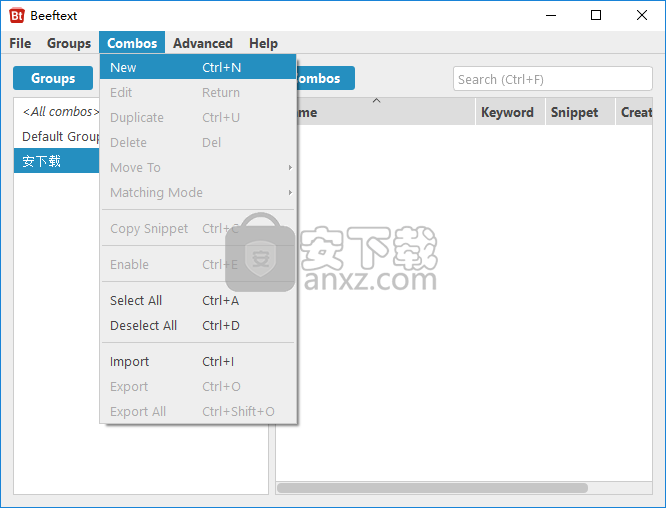Select the <All combos> group entry
The height and width of the screenshot is (508, 666).
click(58, 112)
